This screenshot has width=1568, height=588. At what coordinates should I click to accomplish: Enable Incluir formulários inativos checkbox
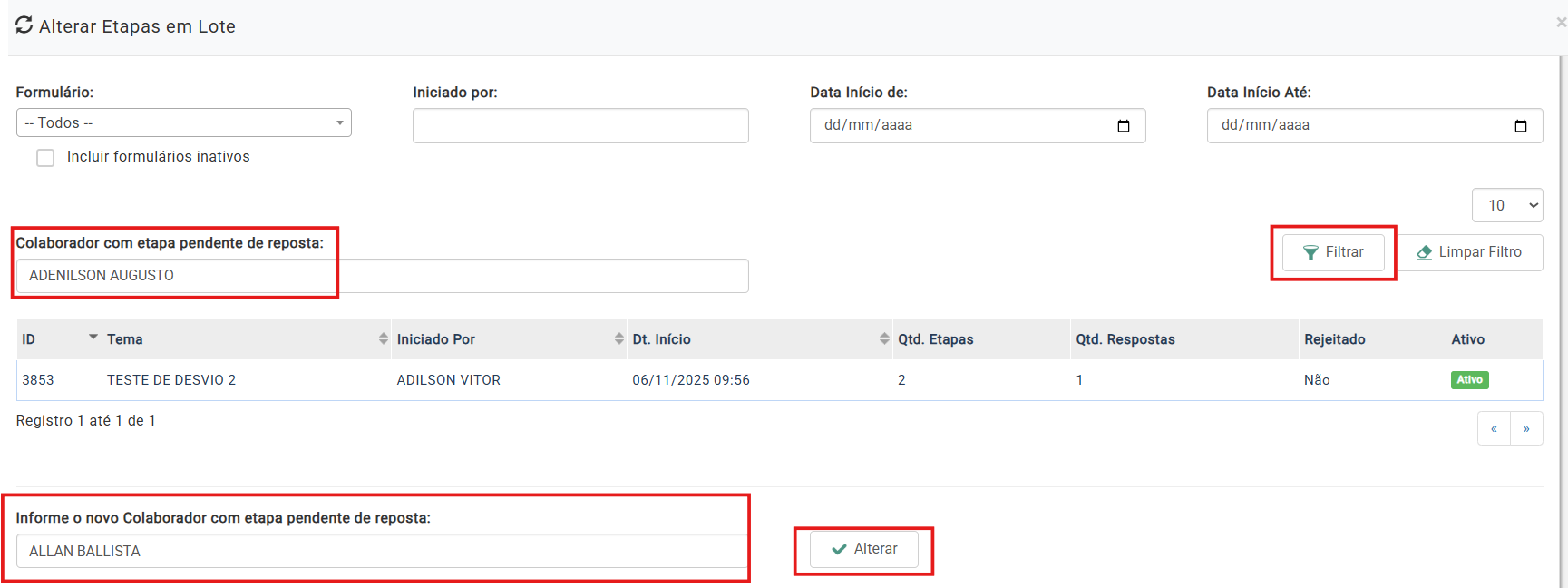[45, 158]
